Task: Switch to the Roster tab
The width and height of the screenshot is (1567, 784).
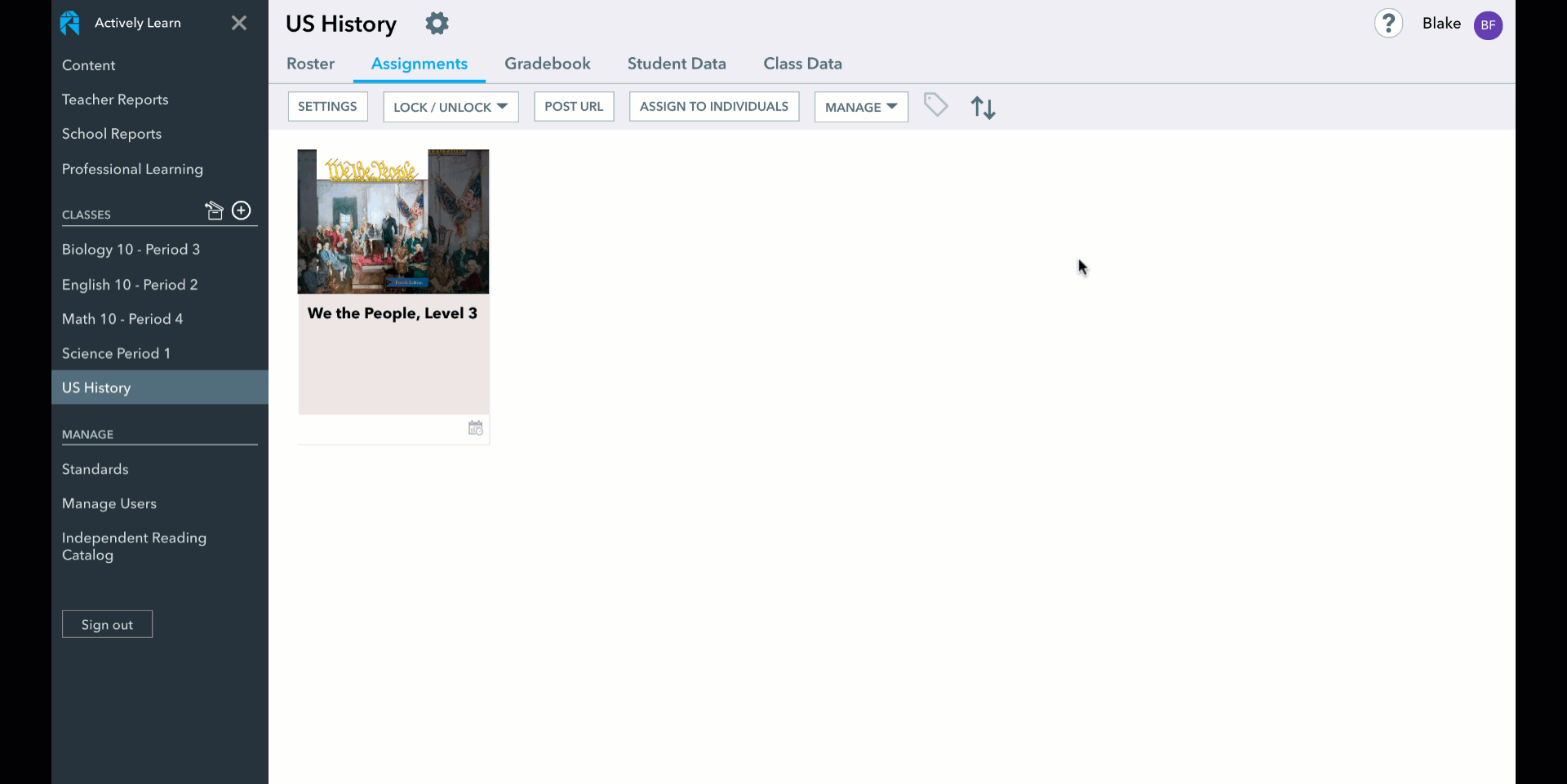Action: (310, 64)
